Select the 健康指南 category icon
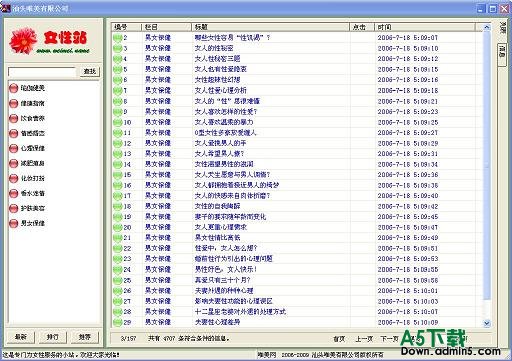This screenshot has width=512, height=361. click(x=13, y=103)
